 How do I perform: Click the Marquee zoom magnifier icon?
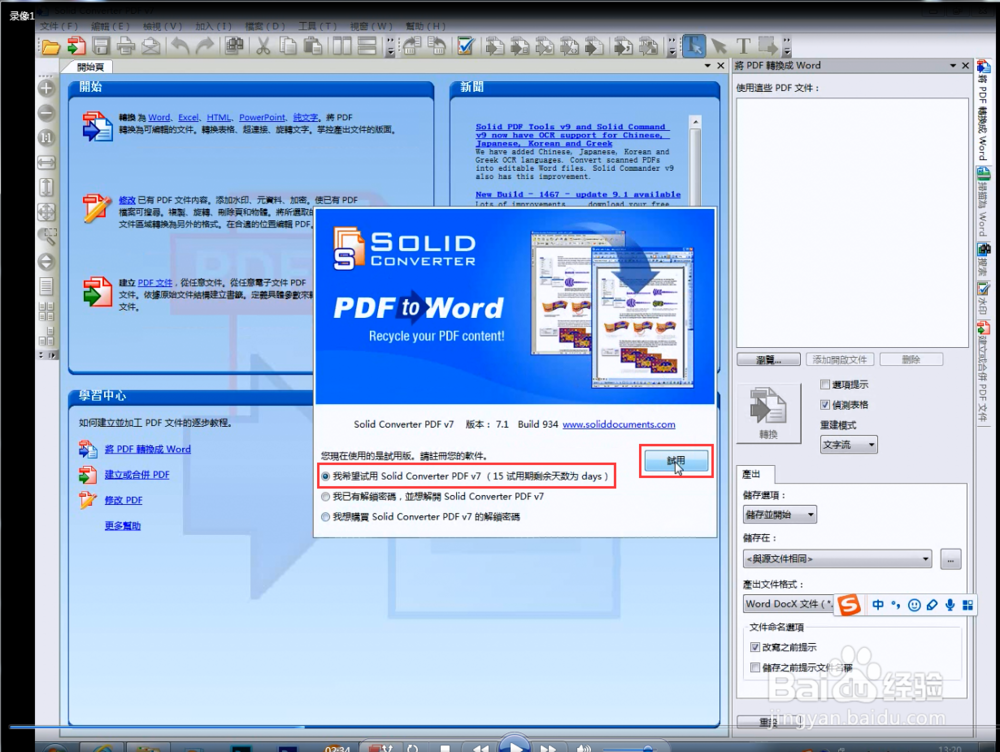click(47, 237)
